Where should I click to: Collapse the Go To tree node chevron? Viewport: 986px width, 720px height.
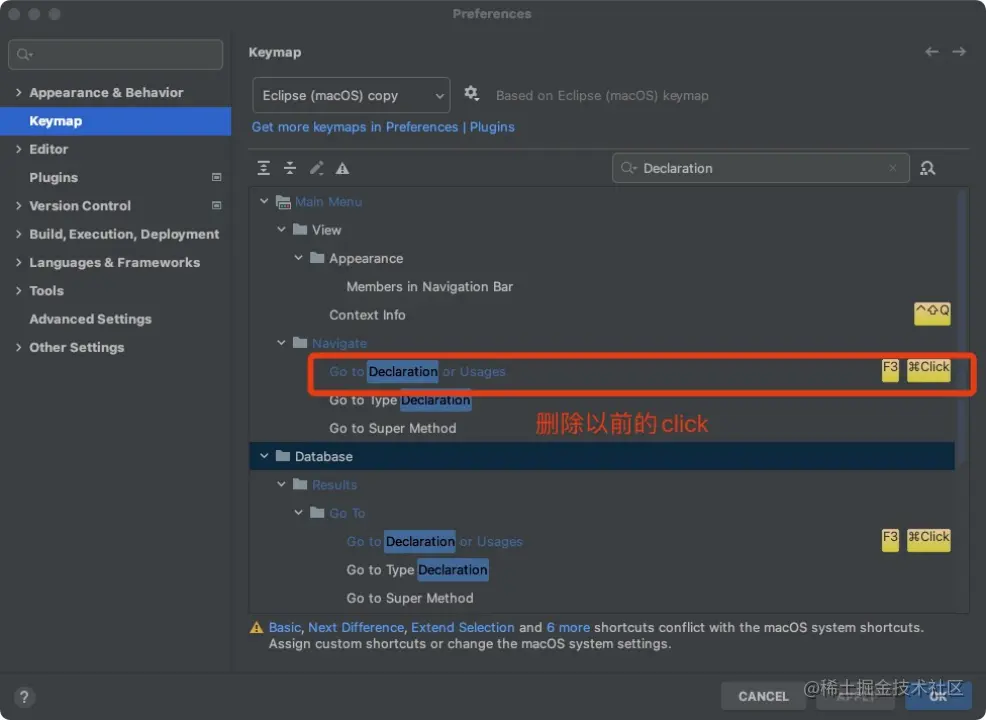(x=298, y=512)
